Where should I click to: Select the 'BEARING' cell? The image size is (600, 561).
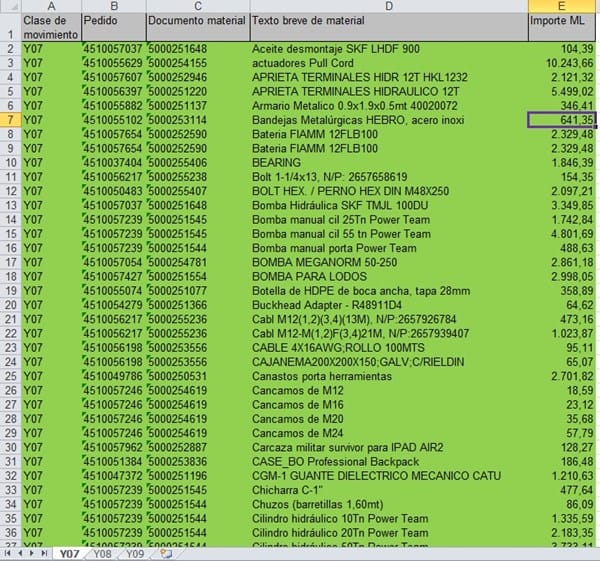click(x=389, y=163)
